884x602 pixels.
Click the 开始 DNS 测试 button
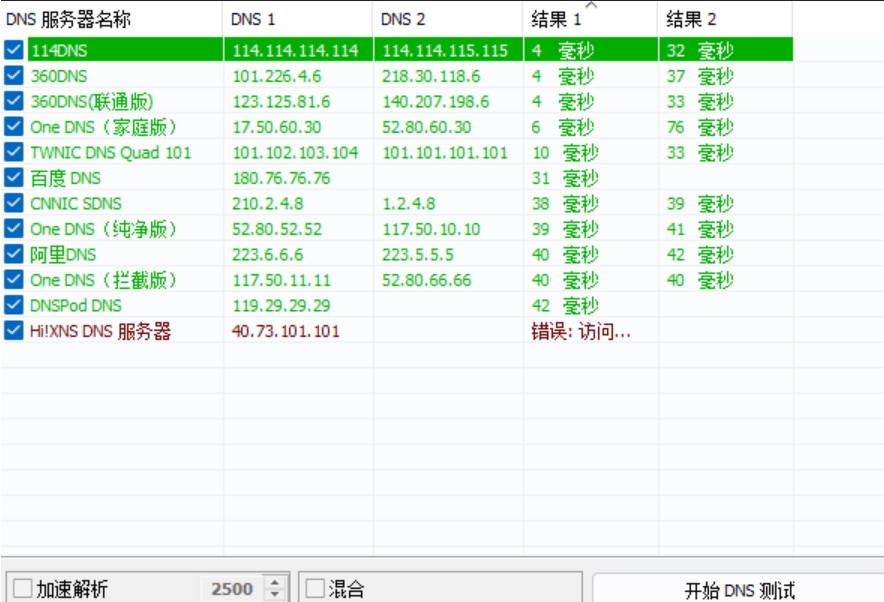point(739,590)
